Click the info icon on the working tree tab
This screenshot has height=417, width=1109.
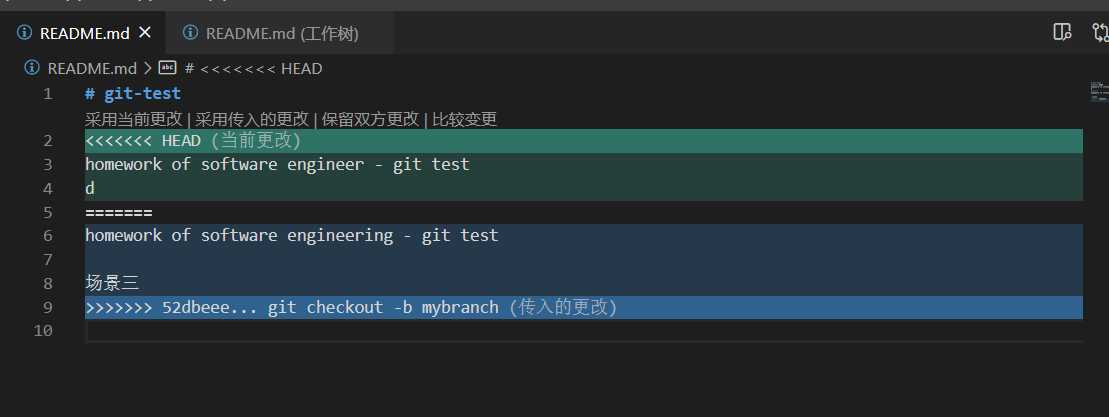pyautogui.click(x=190, y=33)
